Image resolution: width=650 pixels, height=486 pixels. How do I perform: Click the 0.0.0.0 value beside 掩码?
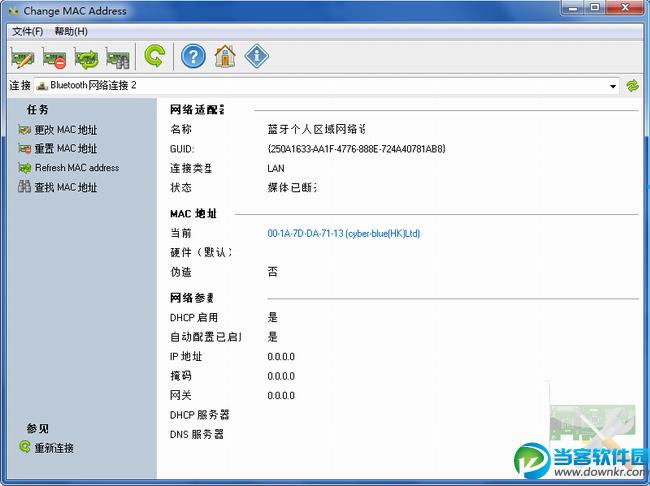(x=281, y=376)
